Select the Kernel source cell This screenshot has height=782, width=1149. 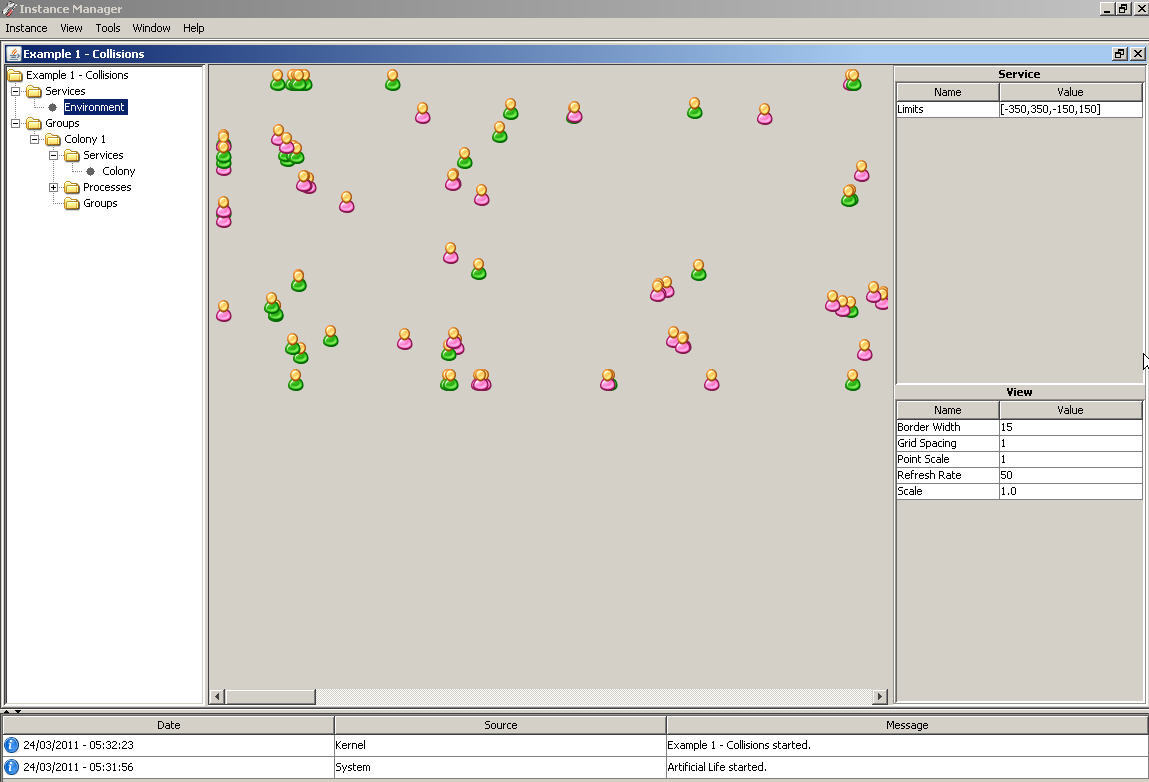[x=500, y=745]
